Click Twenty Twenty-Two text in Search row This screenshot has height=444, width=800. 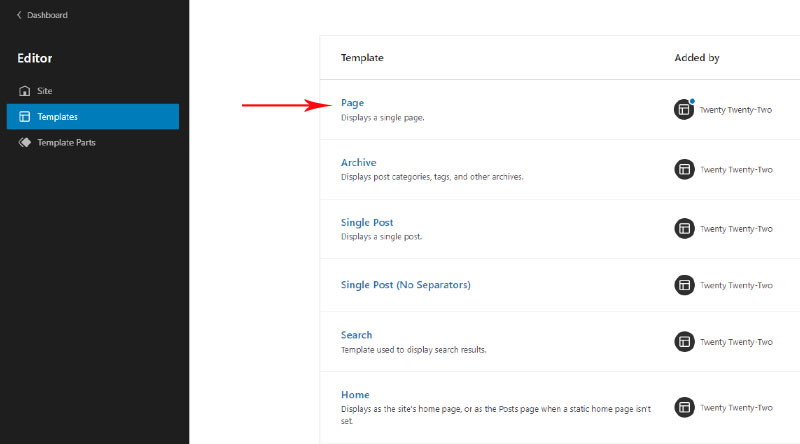[x=736, y=342]
